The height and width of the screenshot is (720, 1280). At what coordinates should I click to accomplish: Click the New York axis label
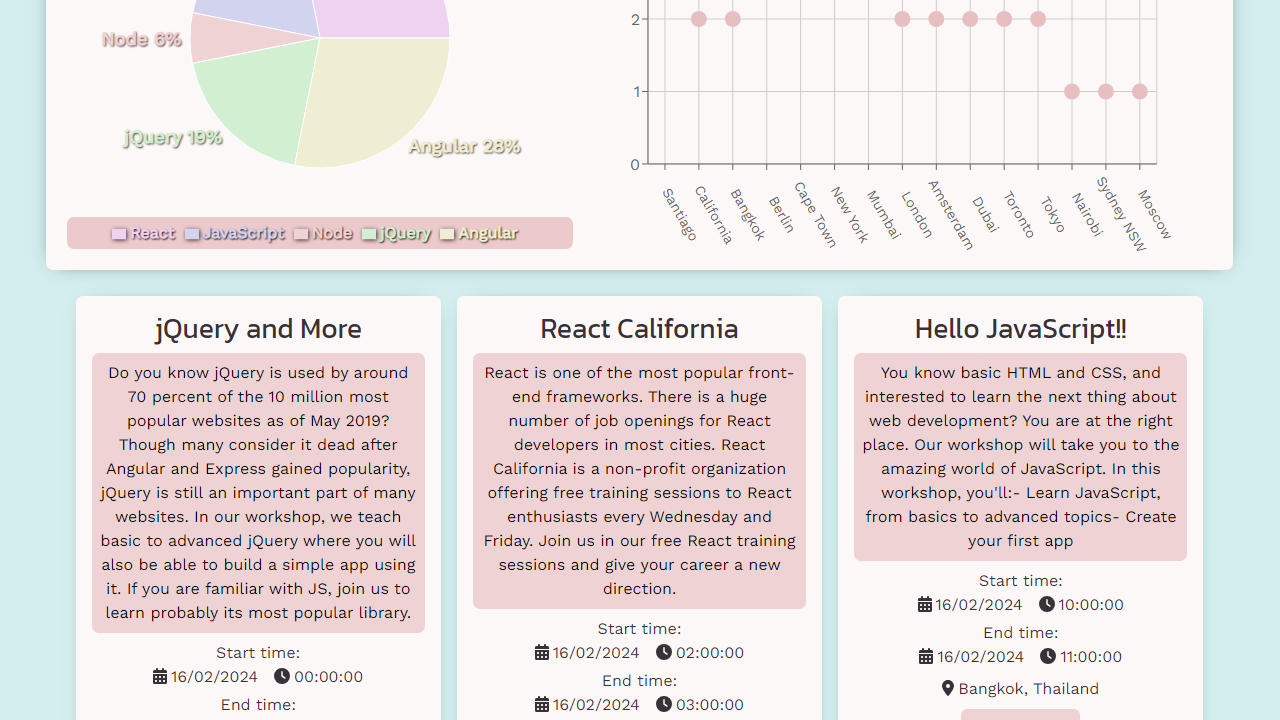850,215
